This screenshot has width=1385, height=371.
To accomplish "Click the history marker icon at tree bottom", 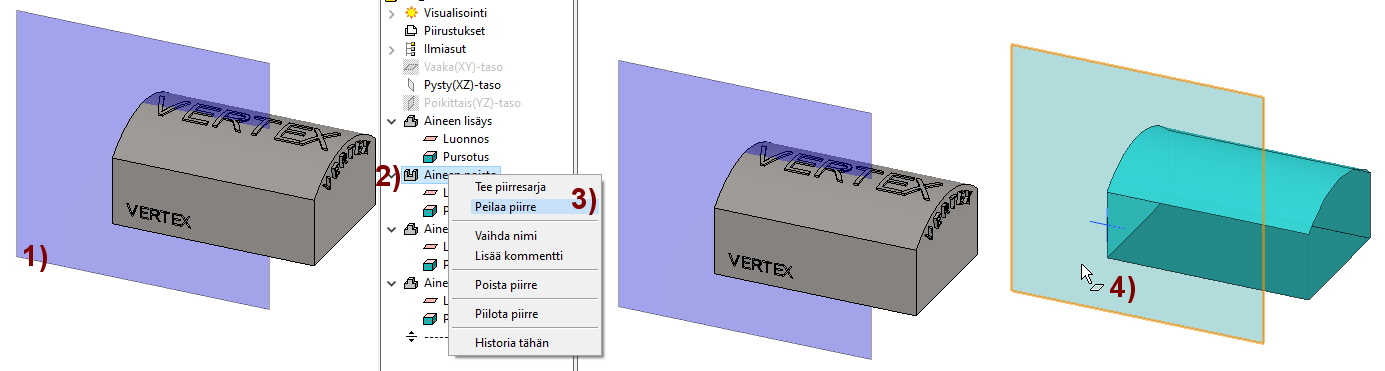I will (x=410, y=336).
